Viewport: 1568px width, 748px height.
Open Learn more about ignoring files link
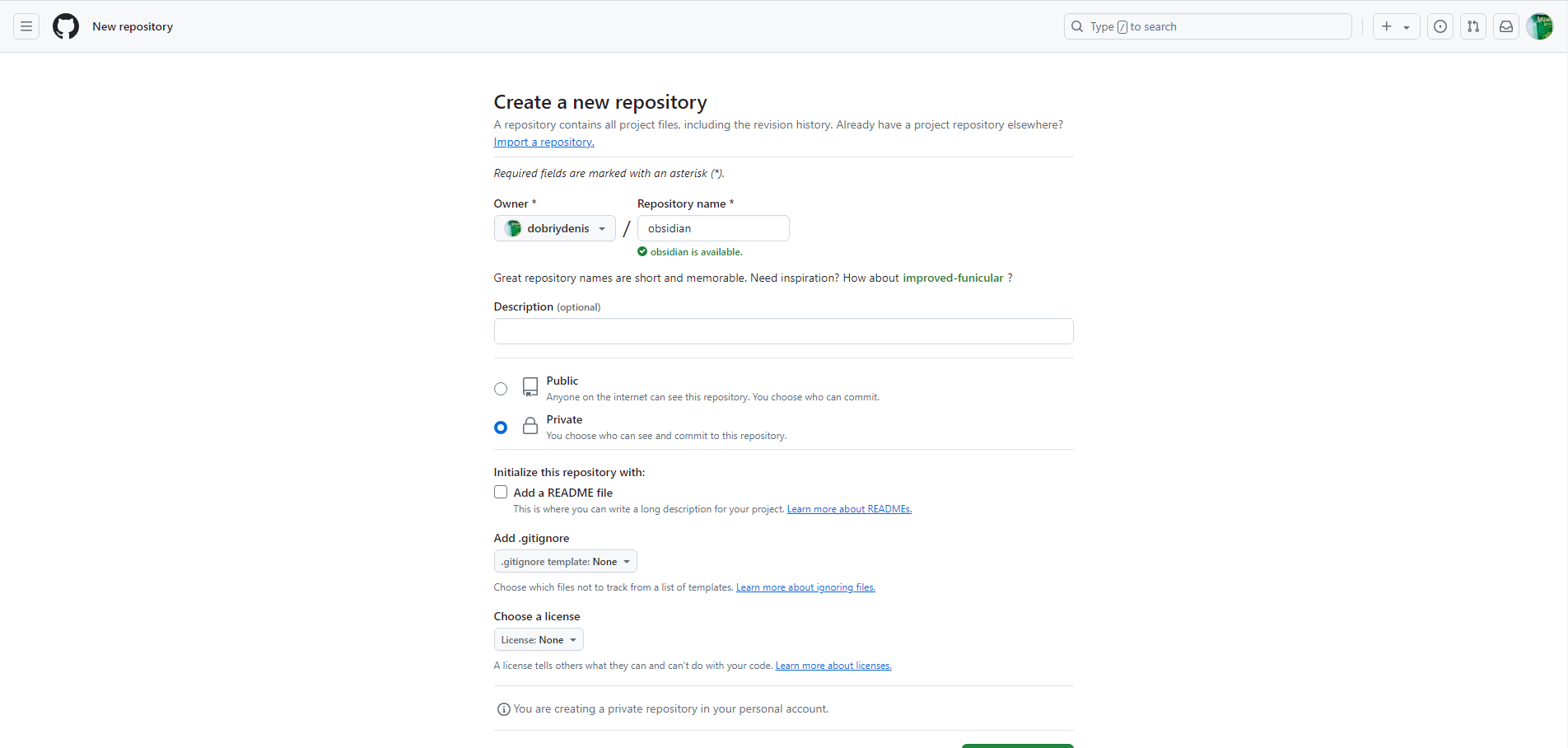[805, 587]
